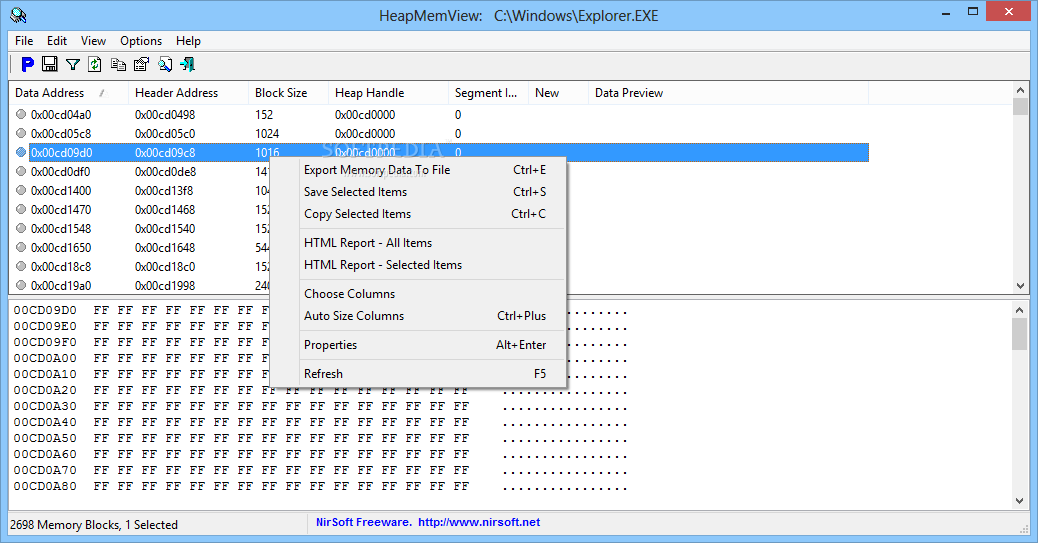Click the up arrow of hex pane scrollbar
The image size is (1038, 543).
[x=1020, y=309]
